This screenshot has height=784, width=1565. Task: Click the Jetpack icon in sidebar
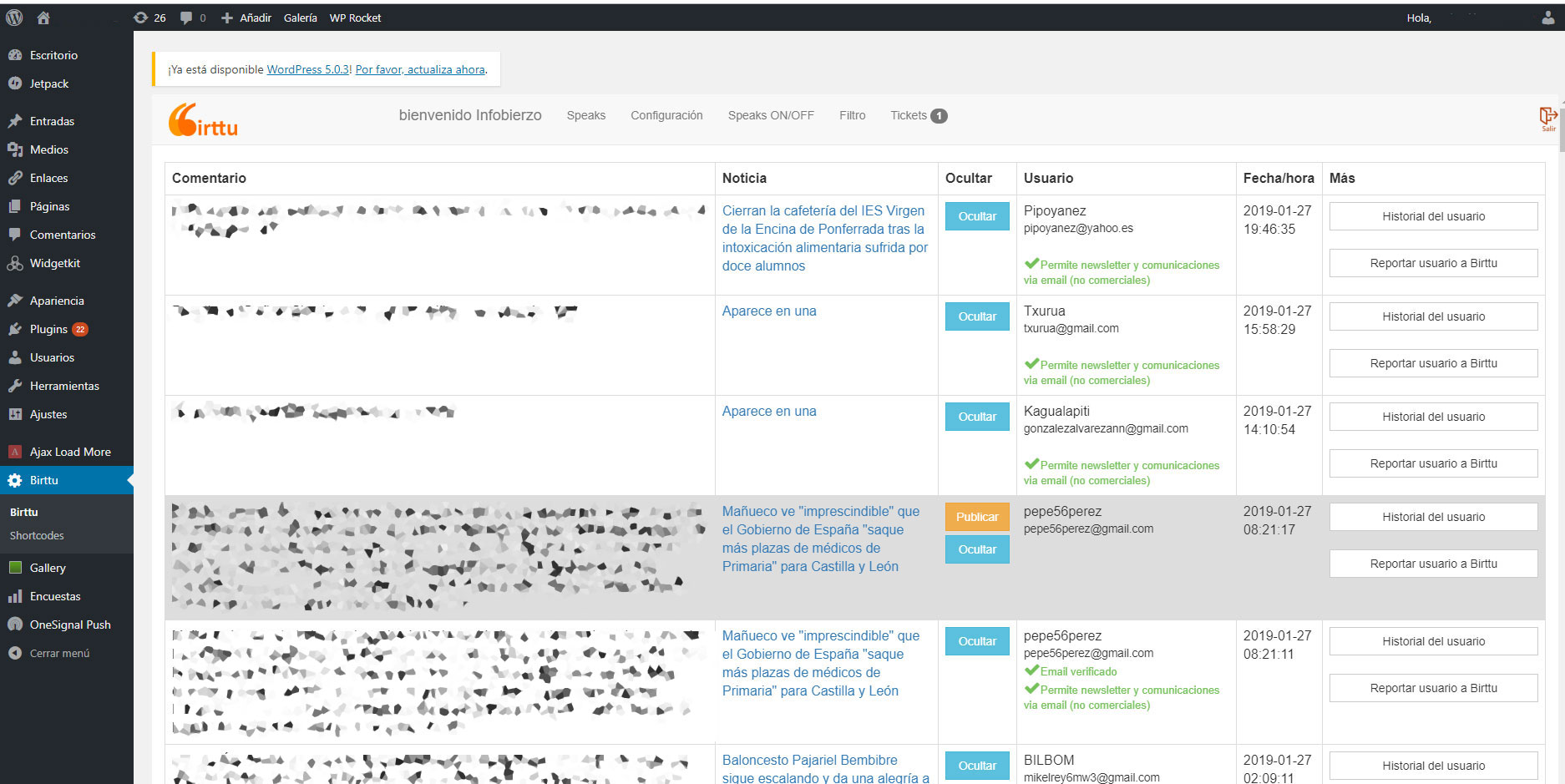15,83
